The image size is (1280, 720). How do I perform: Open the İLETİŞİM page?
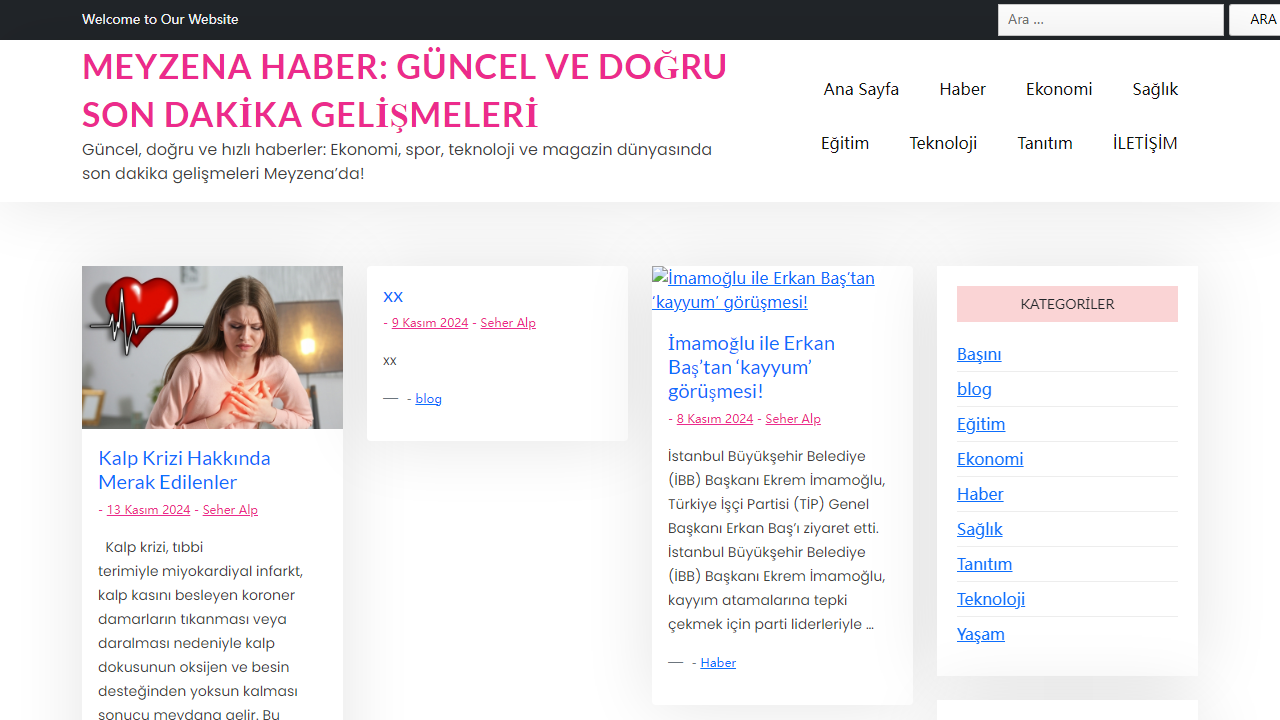click(x=1144, y=143)
